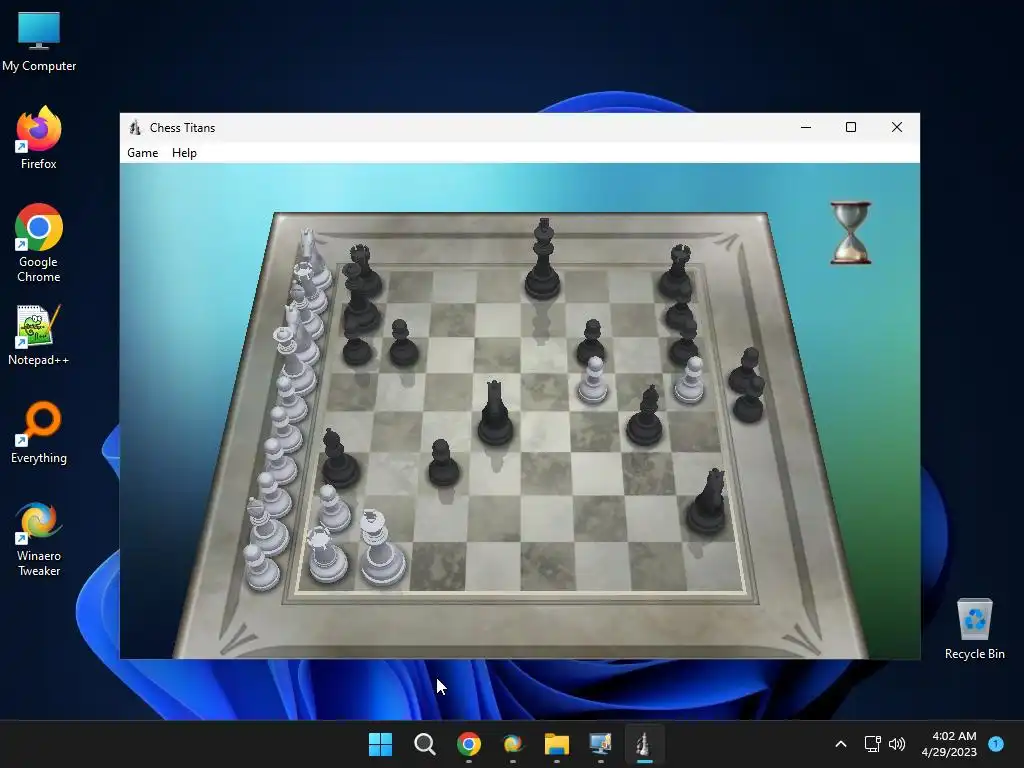Close the Chess Titans window
The height and width of the screenshot is (768, 1024).
pyautogui.click(x=897, y=127)
